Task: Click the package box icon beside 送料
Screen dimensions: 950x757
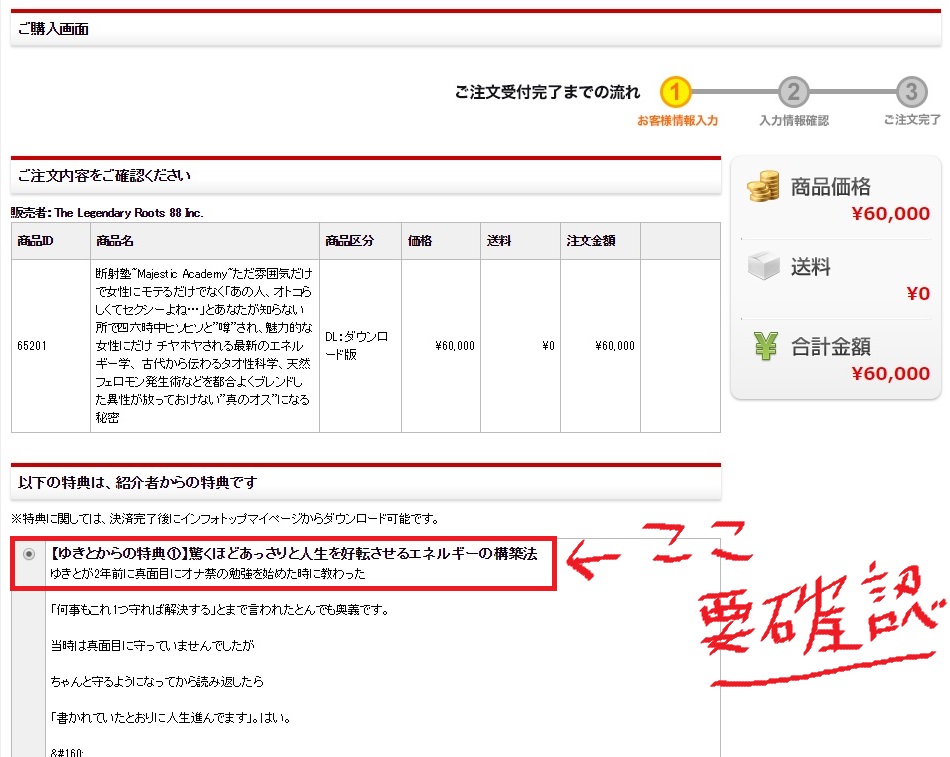Action: tap(763, 265)
